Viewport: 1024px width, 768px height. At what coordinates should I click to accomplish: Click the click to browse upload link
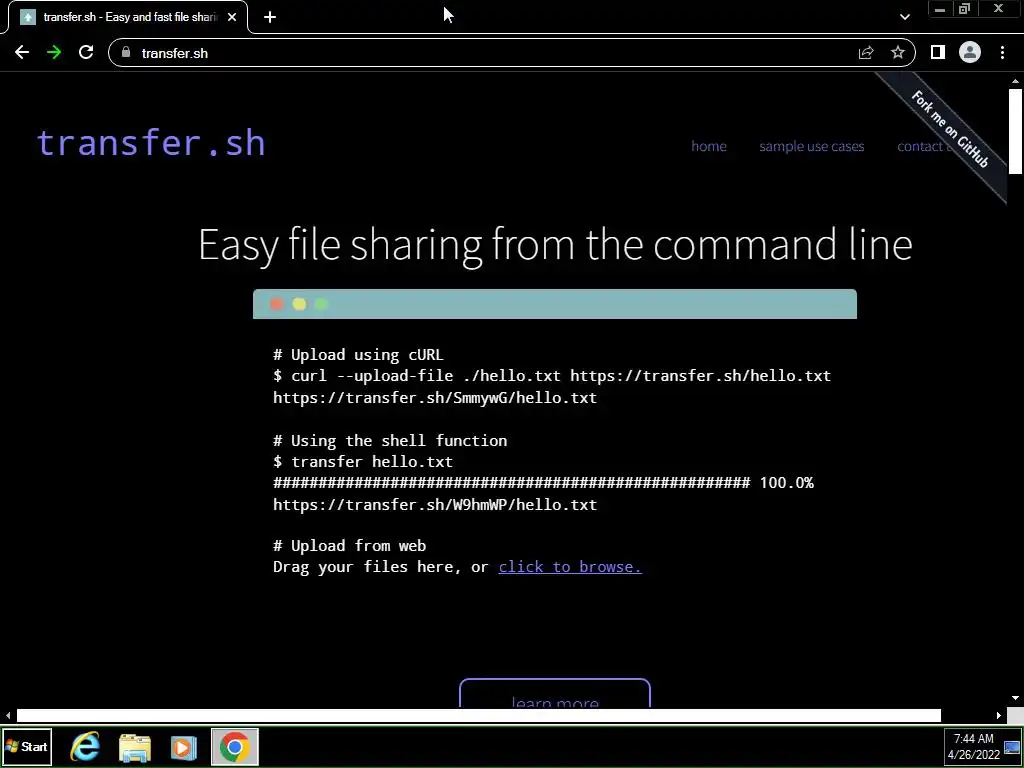[570, 566]
